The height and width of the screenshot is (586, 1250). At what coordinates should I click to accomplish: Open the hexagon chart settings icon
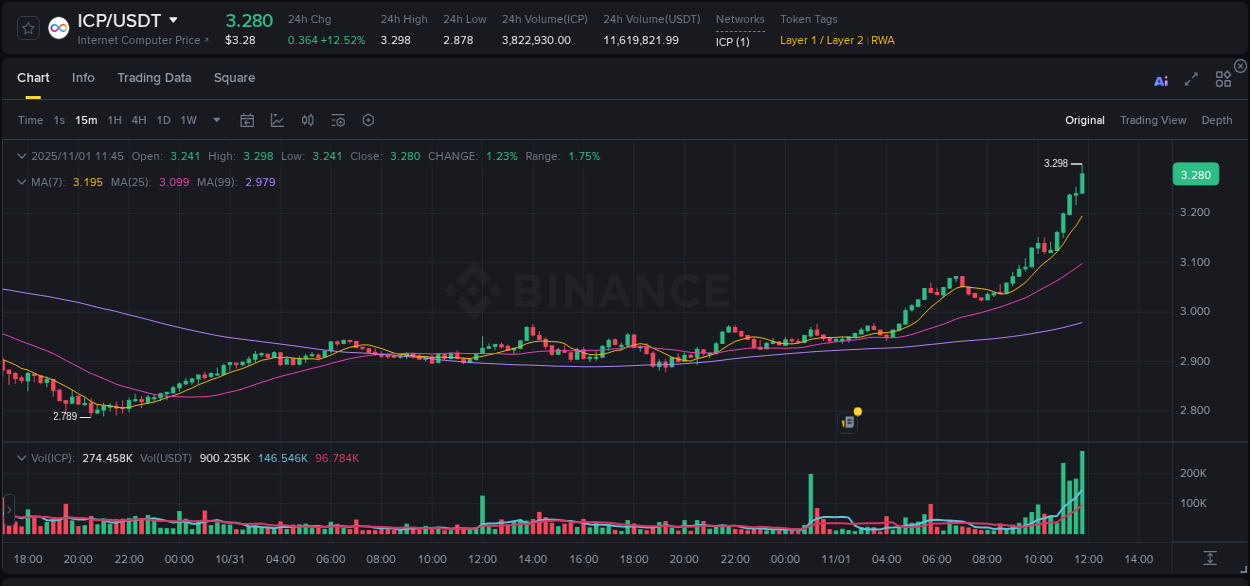pyautogui.click(x=367, y=120)
